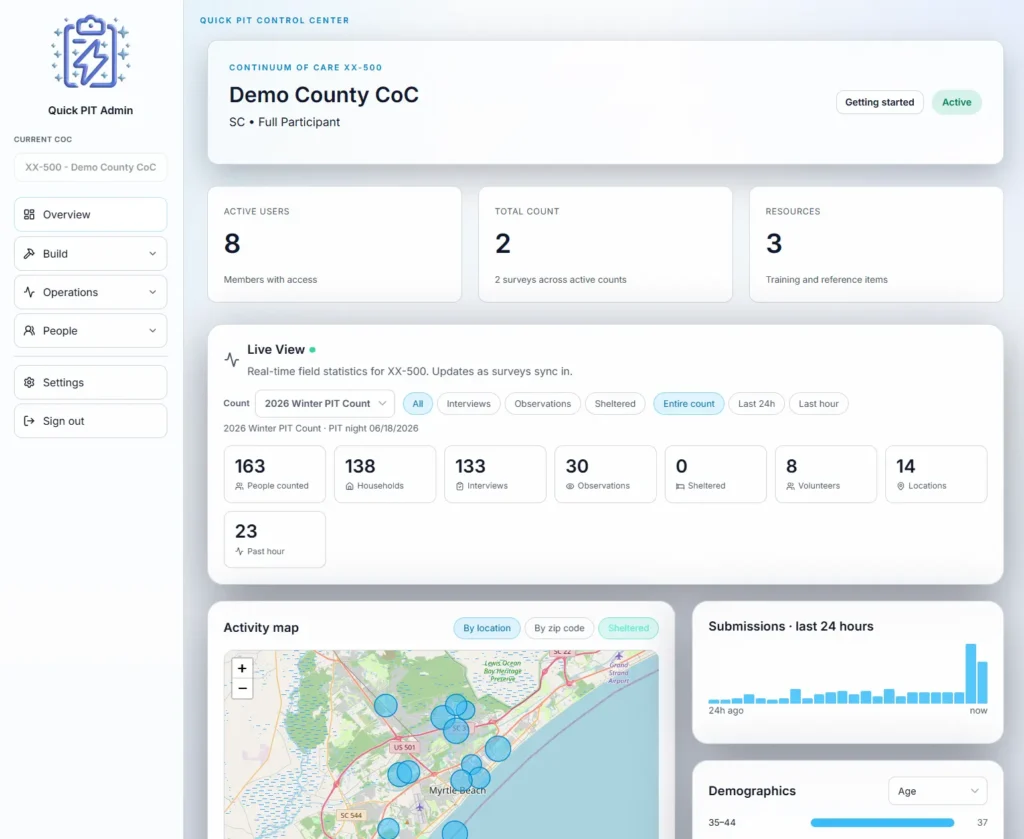Zoom in on the activity map

point(242,669)
